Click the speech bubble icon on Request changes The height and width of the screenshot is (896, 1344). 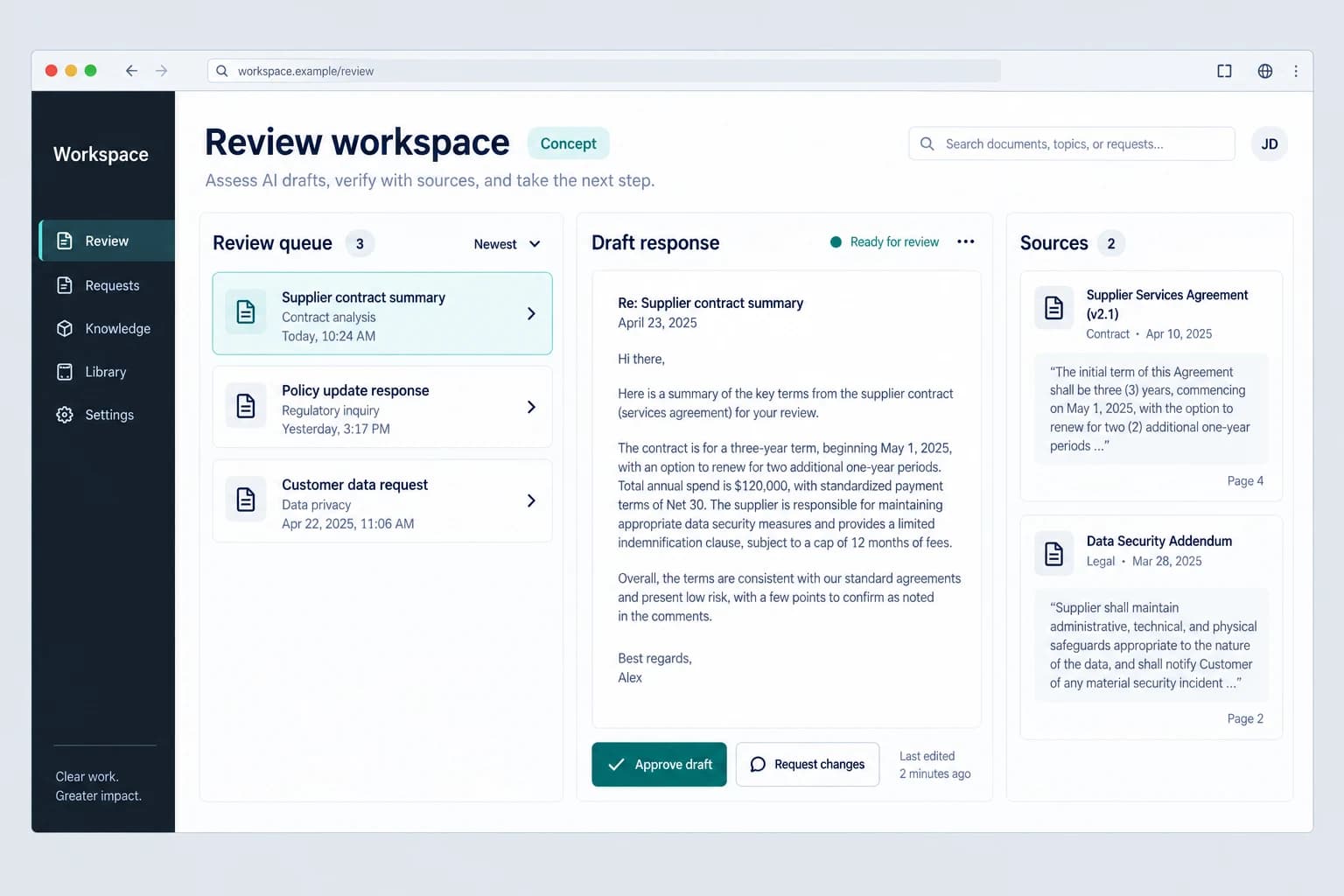[758, 764]
